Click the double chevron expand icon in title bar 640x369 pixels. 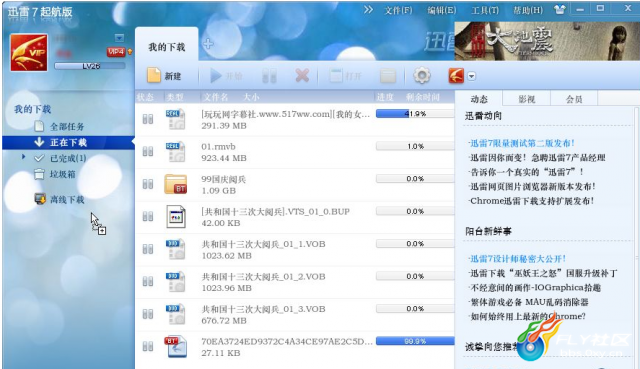coord(368,9)
